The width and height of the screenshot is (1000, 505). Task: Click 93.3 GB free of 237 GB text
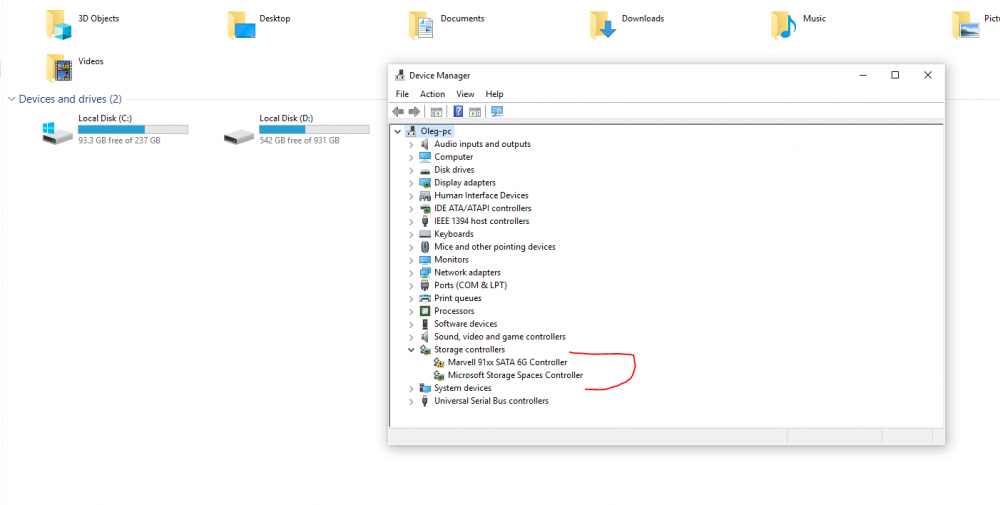point(119,140)
